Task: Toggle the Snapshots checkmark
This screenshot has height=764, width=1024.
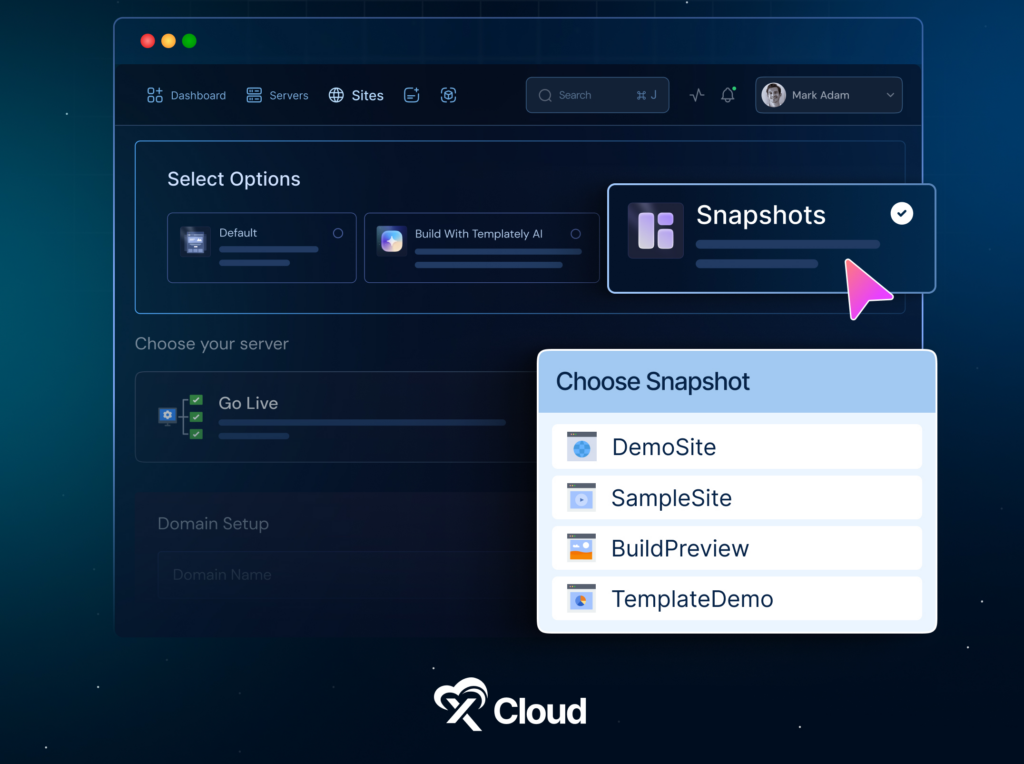Action: [x=901, y=213]
